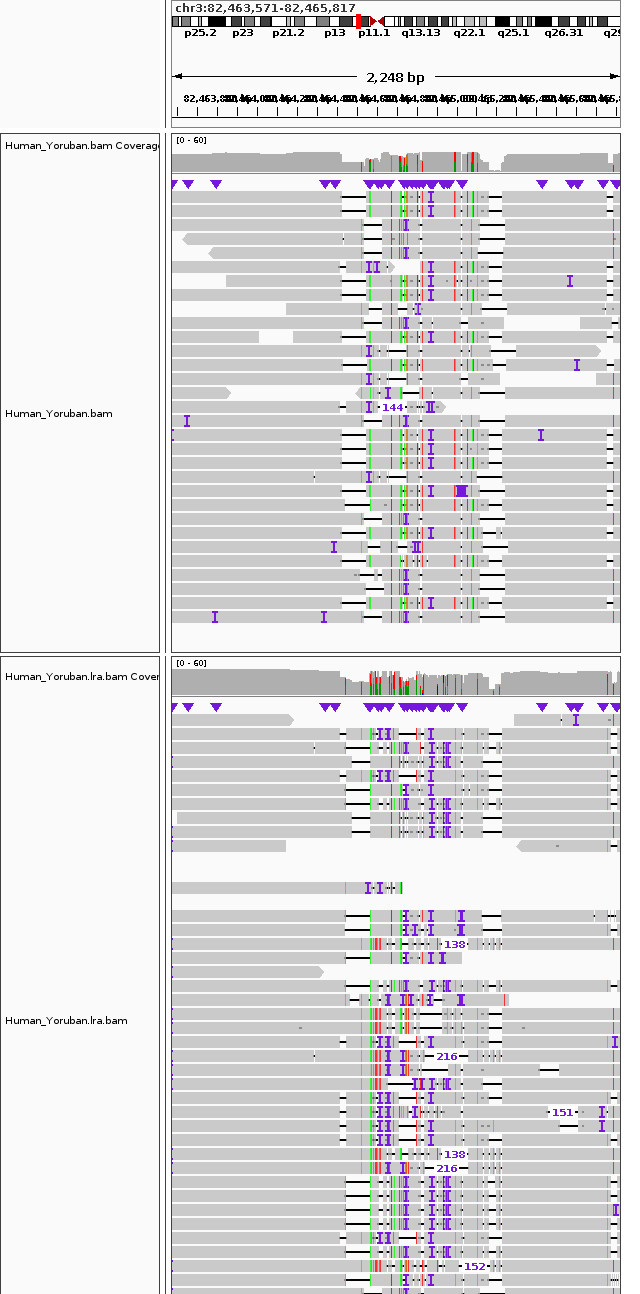Click the 151 insertion label
640x1294 pixels.
click(x=562, y=1112)
